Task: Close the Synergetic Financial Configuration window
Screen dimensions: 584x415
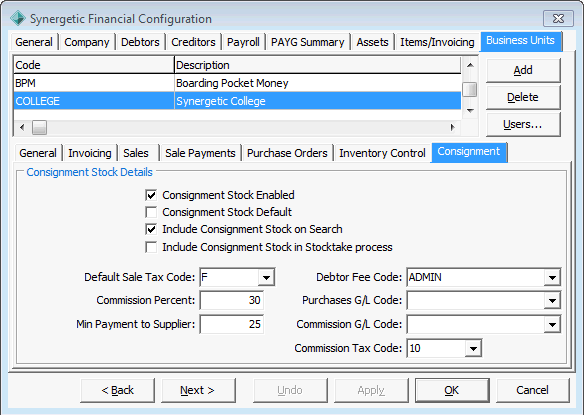Action: (558, 19)
